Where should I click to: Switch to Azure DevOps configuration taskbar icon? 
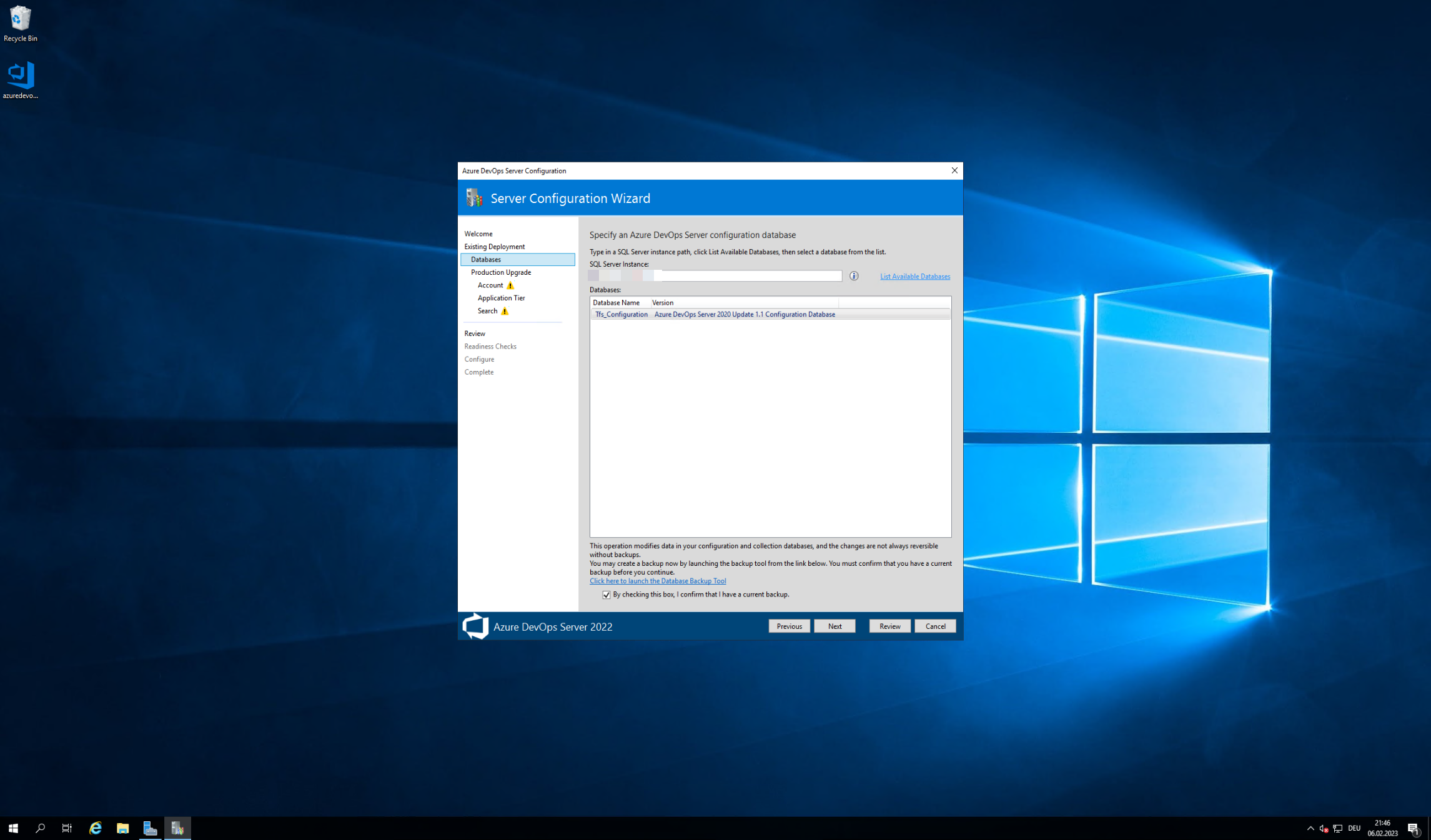[x=177, y=828]
